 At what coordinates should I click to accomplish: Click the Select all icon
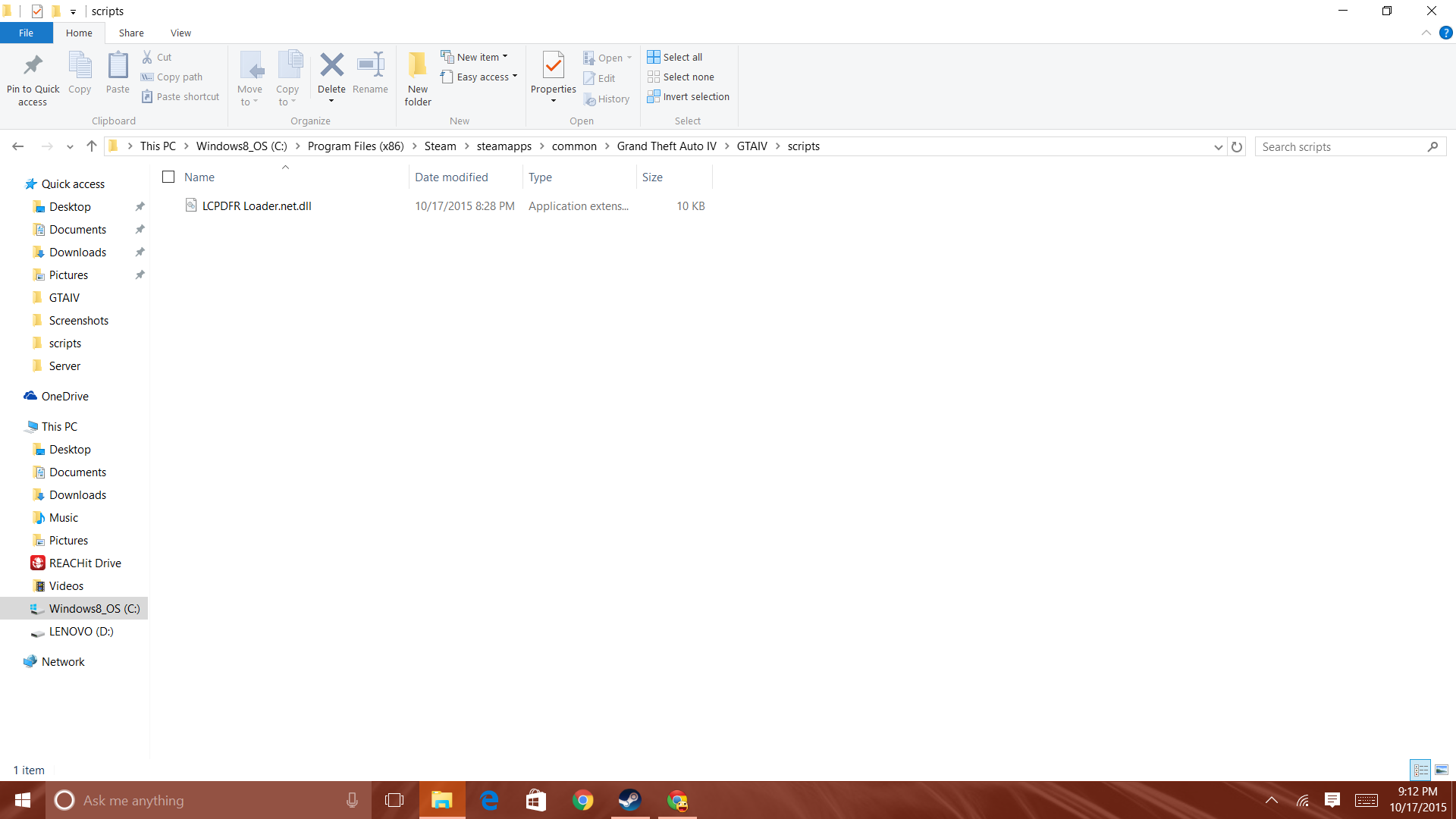(x=654, y=57)
